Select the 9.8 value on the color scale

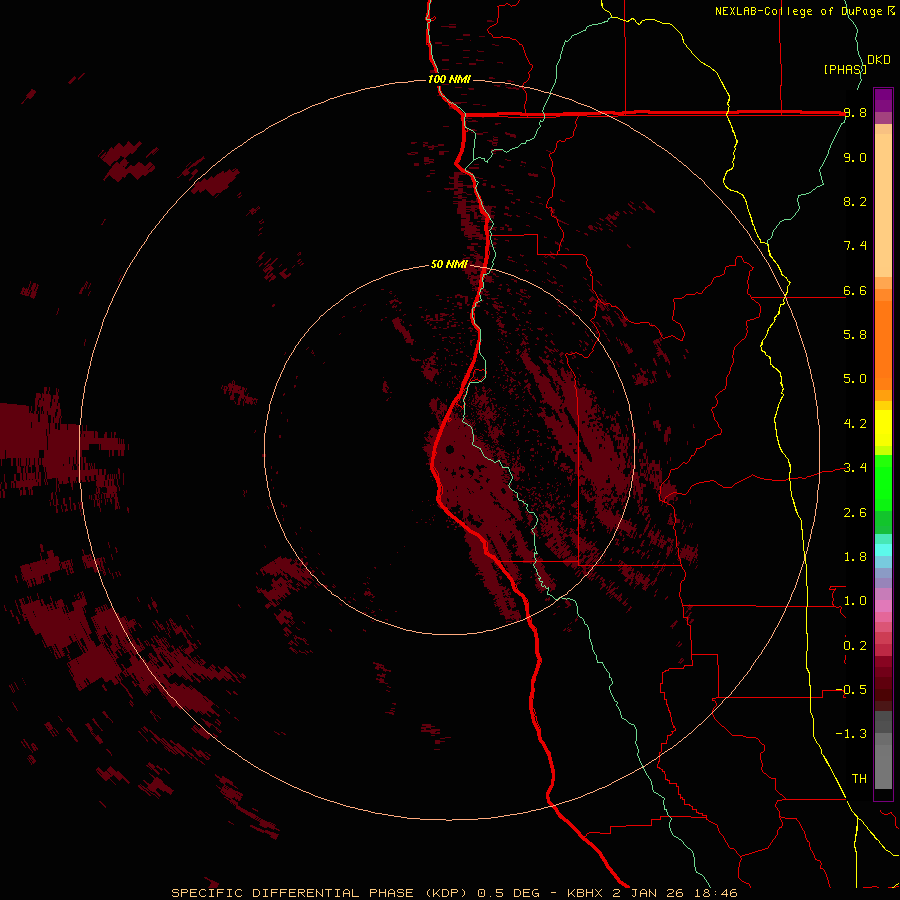(855, 113)
